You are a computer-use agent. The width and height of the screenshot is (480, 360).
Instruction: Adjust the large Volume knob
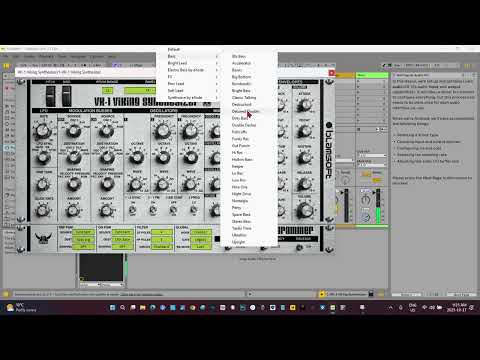(304, 211)
